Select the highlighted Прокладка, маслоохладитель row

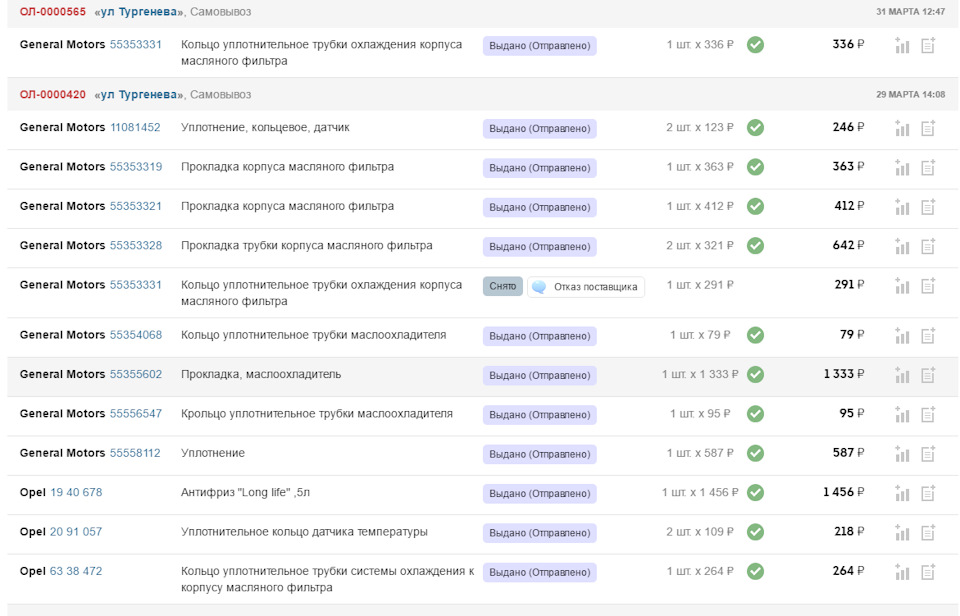(x=400, y=374)
